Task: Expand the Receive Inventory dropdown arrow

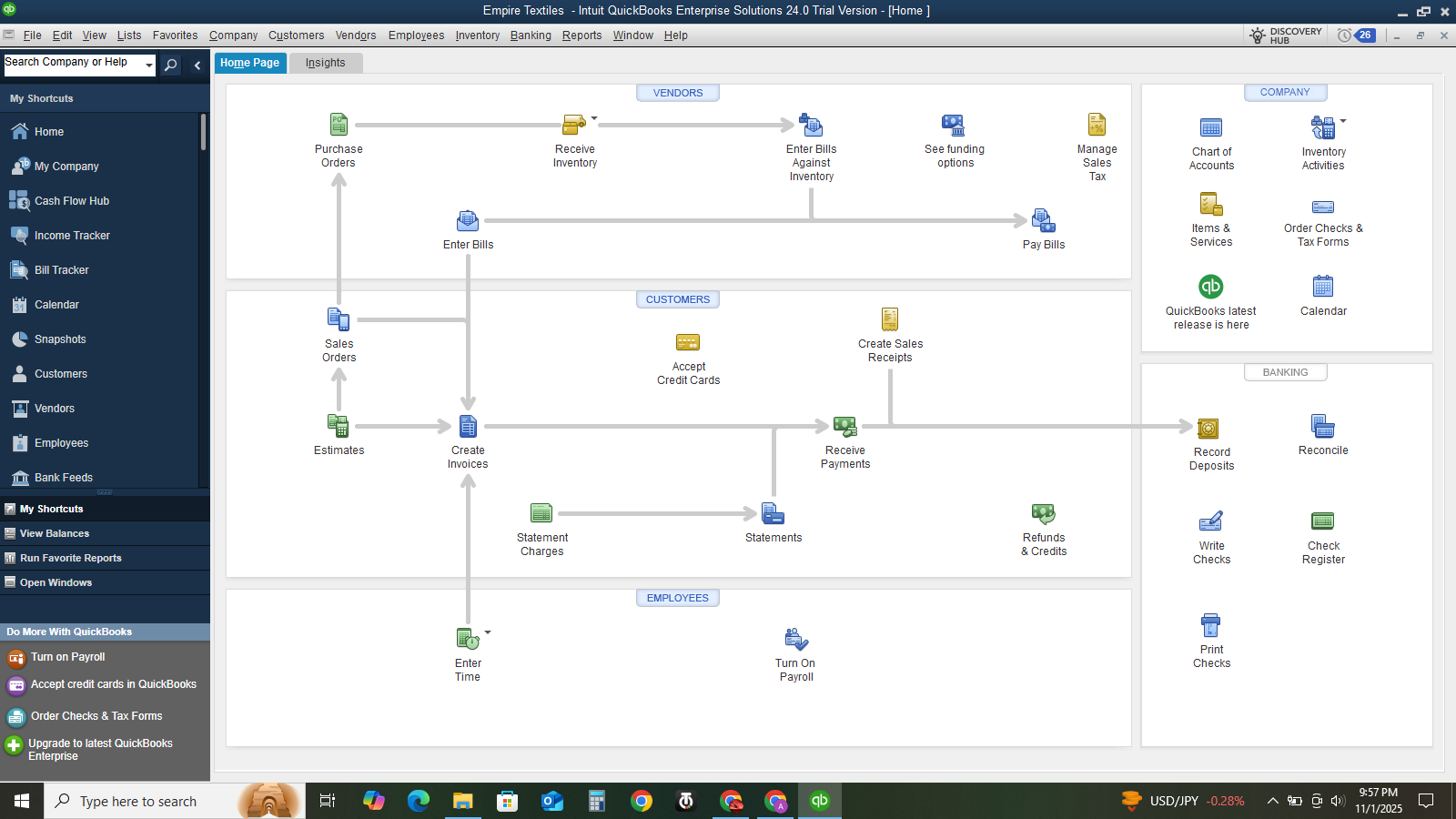Action: [x=594, y=117]
